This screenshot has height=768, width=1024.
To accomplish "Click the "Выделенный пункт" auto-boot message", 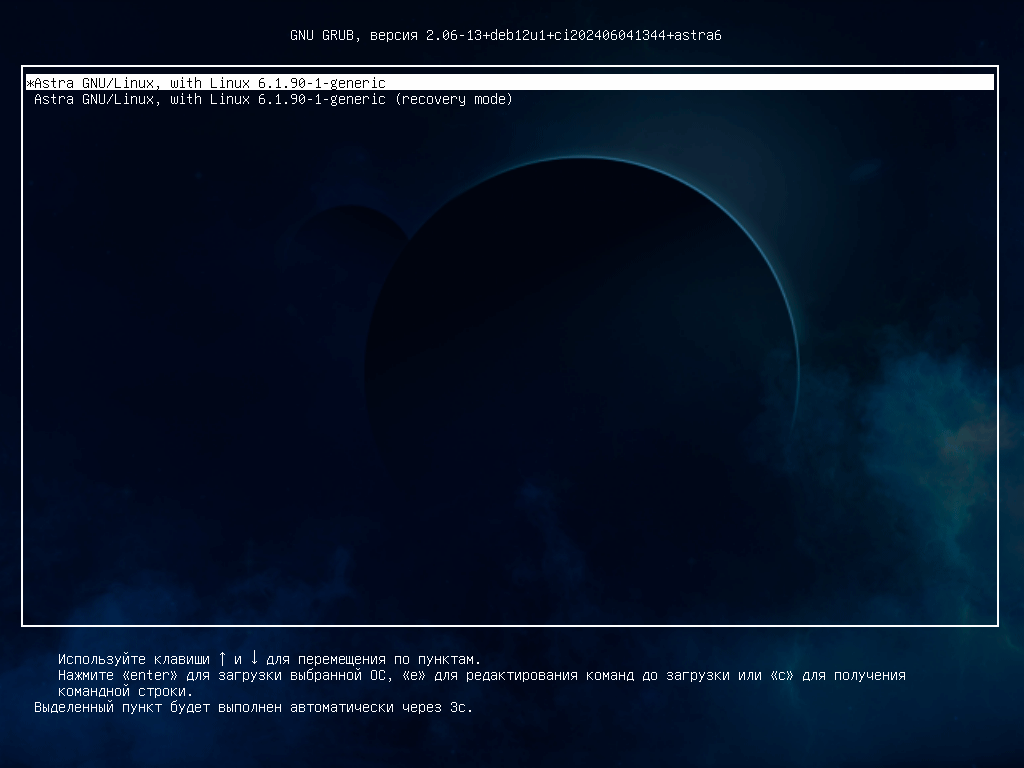I will coord(98,708).
